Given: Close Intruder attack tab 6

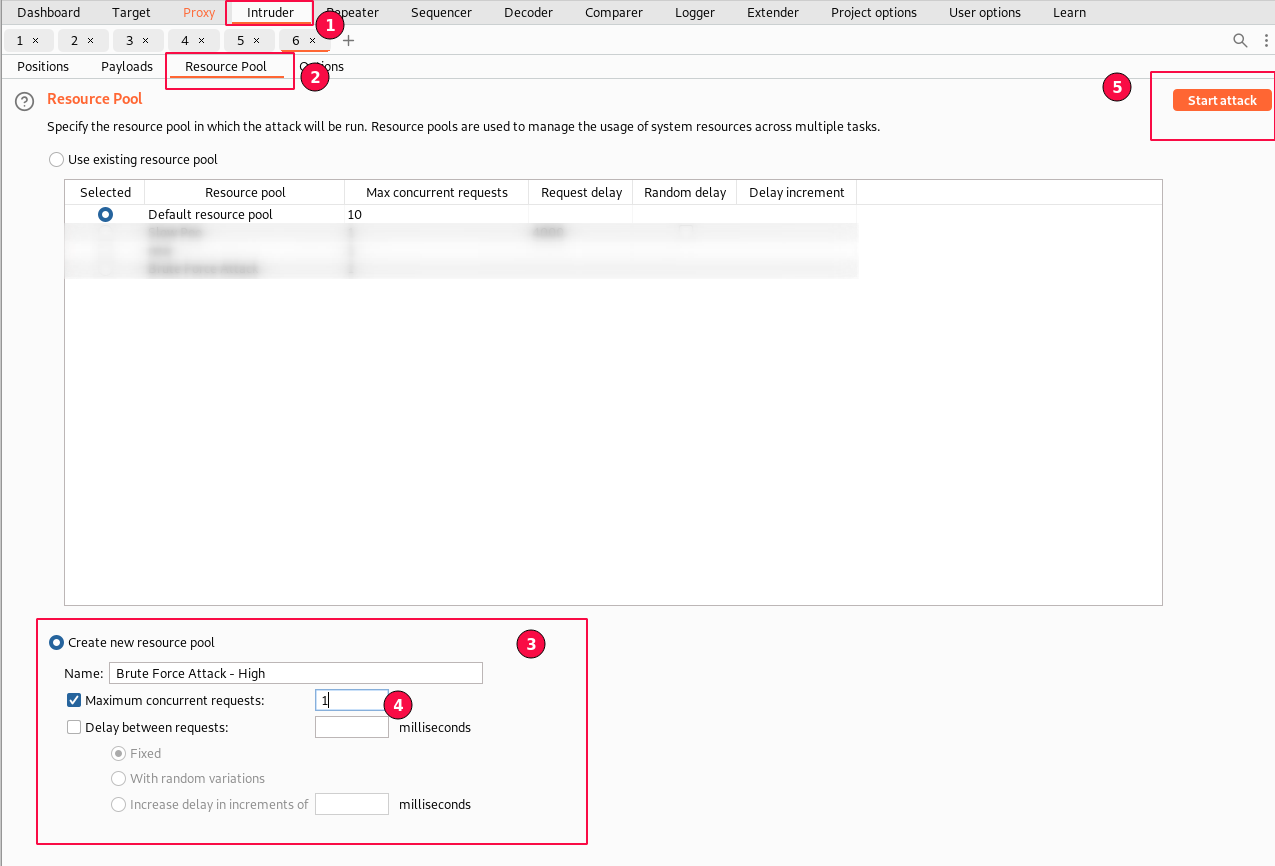Looking at the screenshot, I should (x=312, y=40).
